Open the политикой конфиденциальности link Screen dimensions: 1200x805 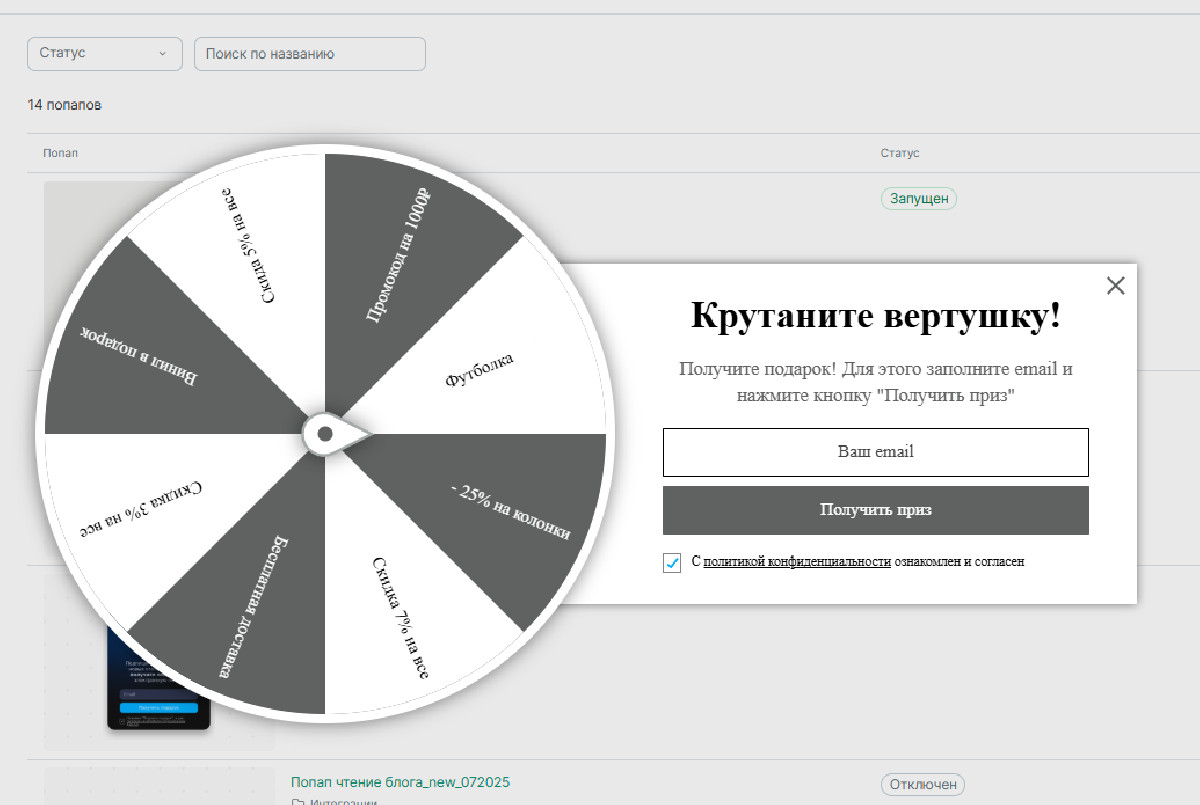click(796, 562)
